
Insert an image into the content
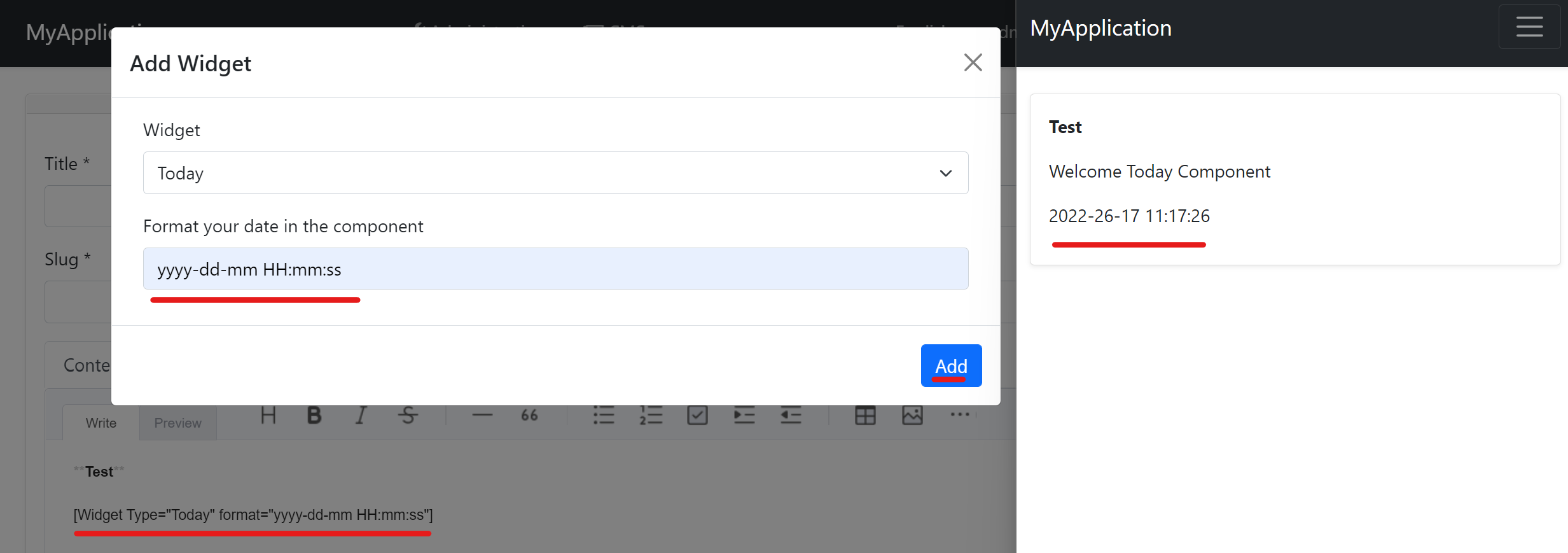coord(913,415)
